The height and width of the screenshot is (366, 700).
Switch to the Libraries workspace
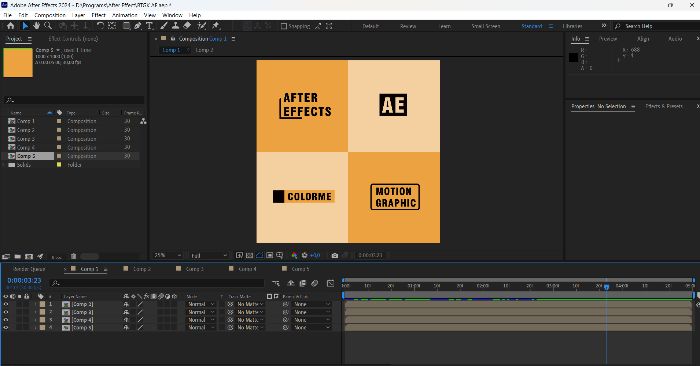(x=572, y=26)
